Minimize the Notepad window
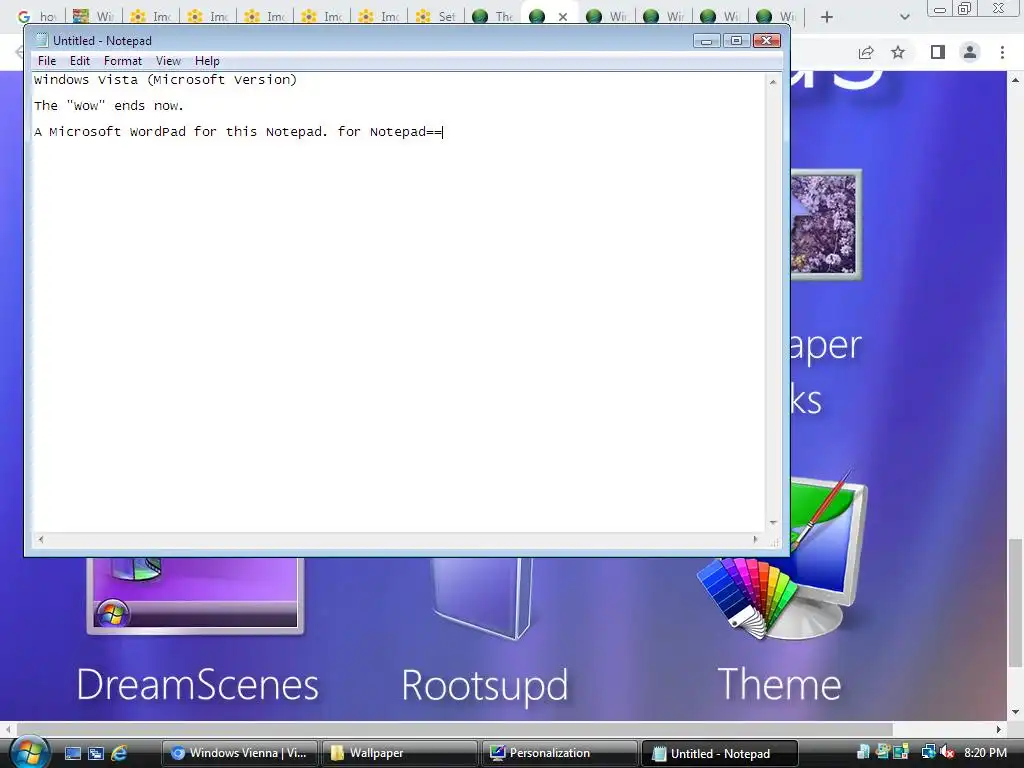Image resolution: width=1024 pixels, height=768 pixels. tap(706, 40)
